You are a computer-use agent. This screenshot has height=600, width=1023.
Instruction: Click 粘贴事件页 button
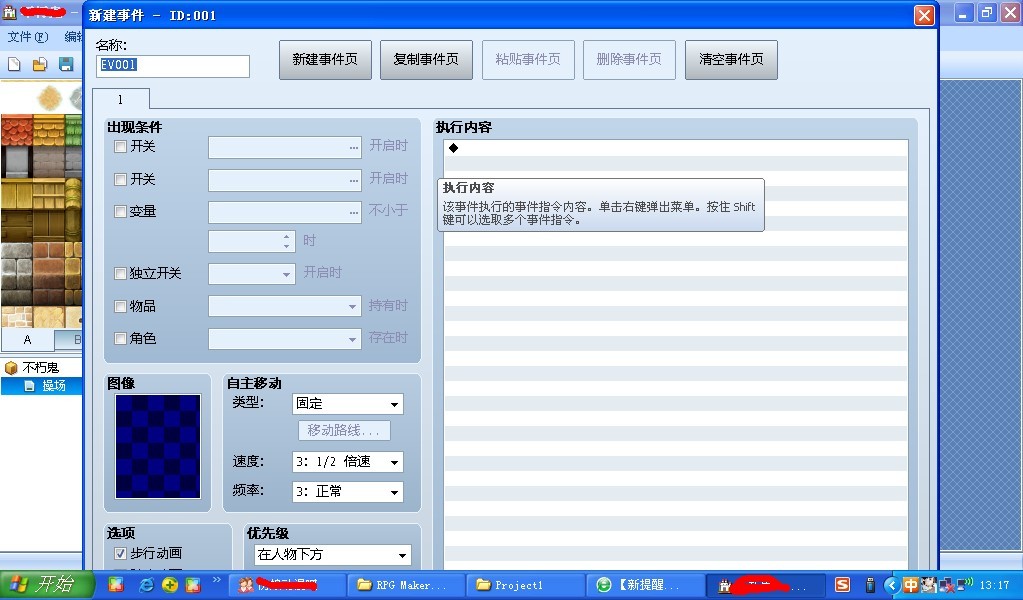(528, 59)
